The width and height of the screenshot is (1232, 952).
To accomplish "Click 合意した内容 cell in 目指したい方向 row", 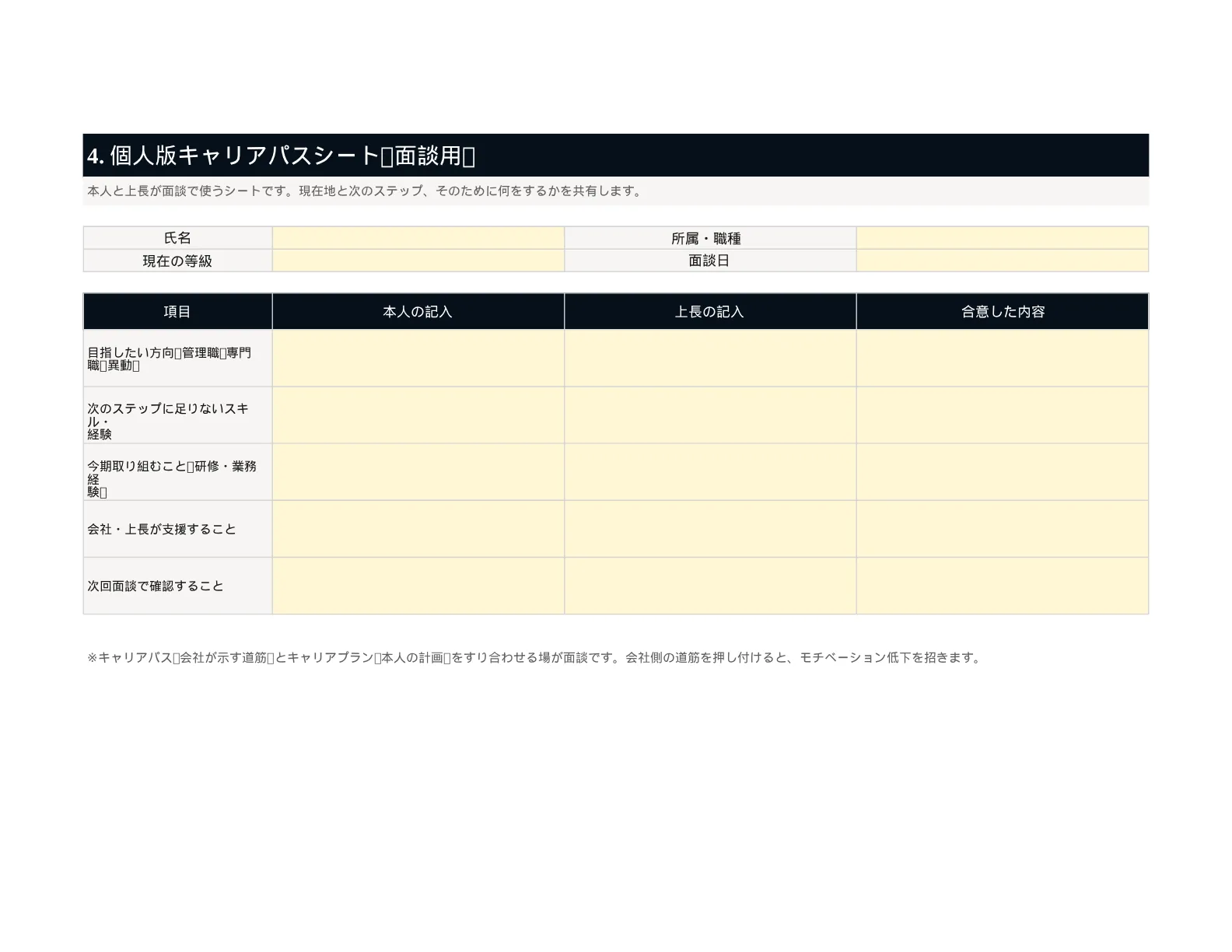I will [x=1003, y=359].
